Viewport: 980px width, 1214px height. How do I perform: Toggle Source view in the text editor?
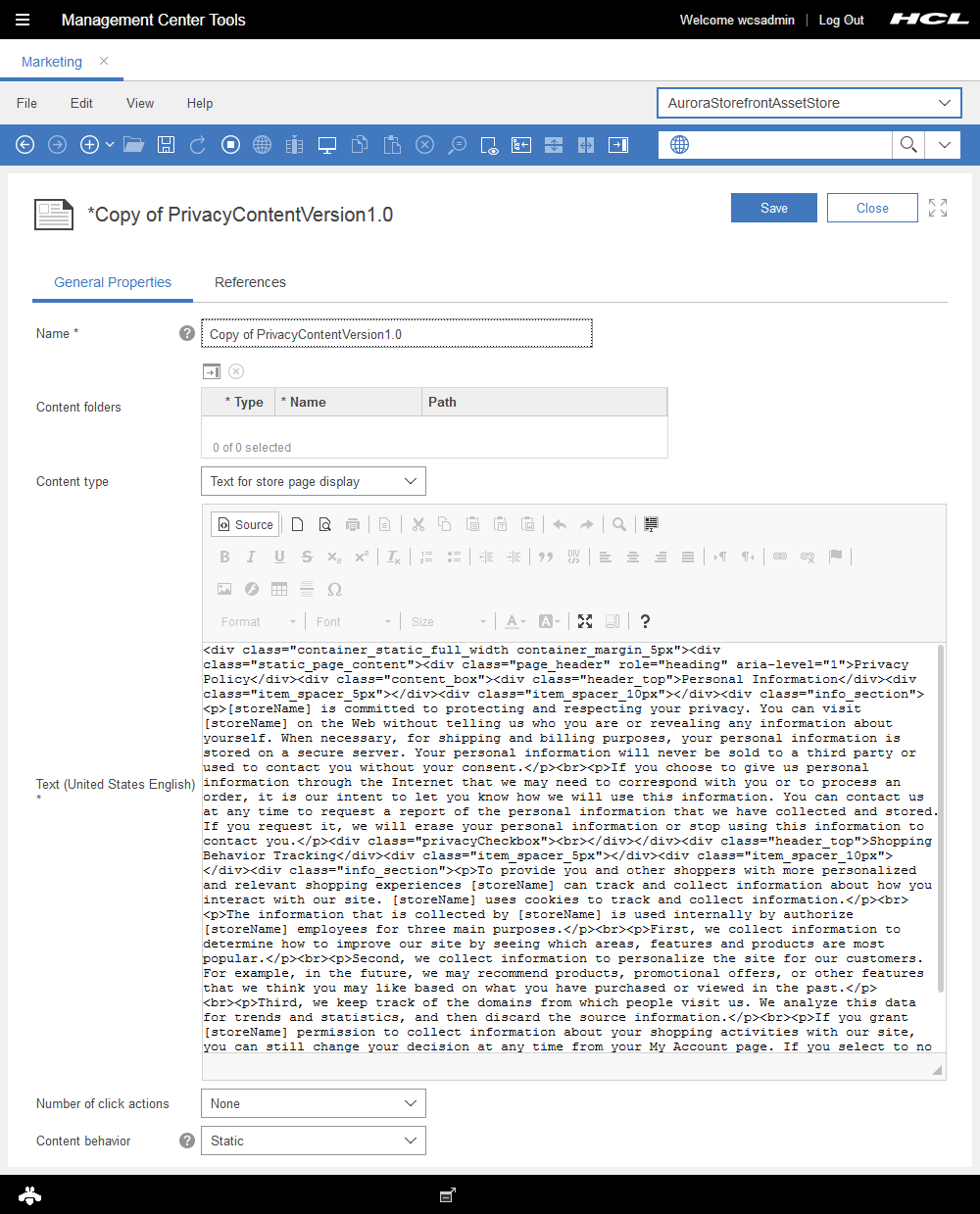[244, 523]
